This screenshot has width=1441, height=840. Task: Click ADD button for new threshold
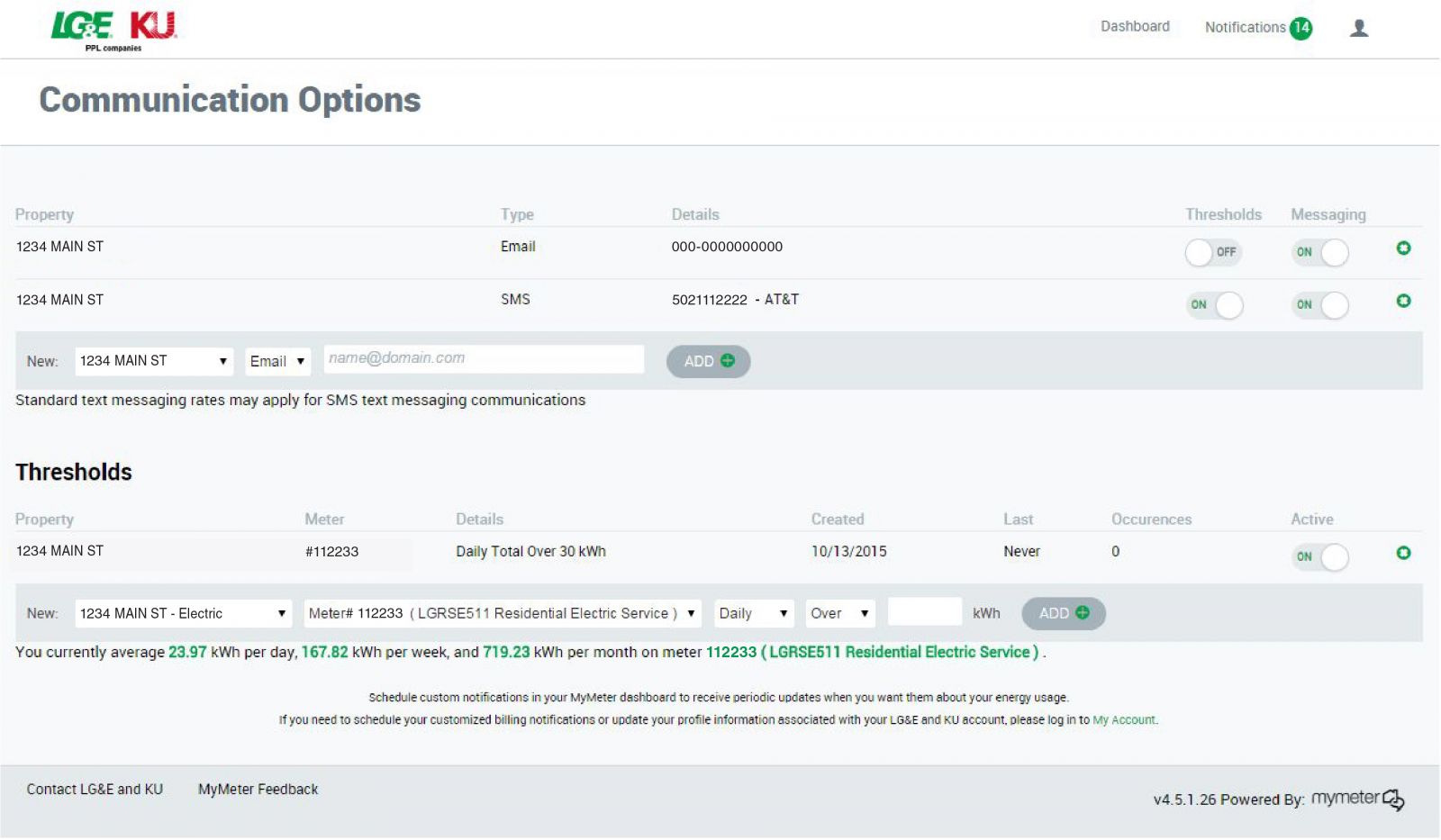point(1064,613)
